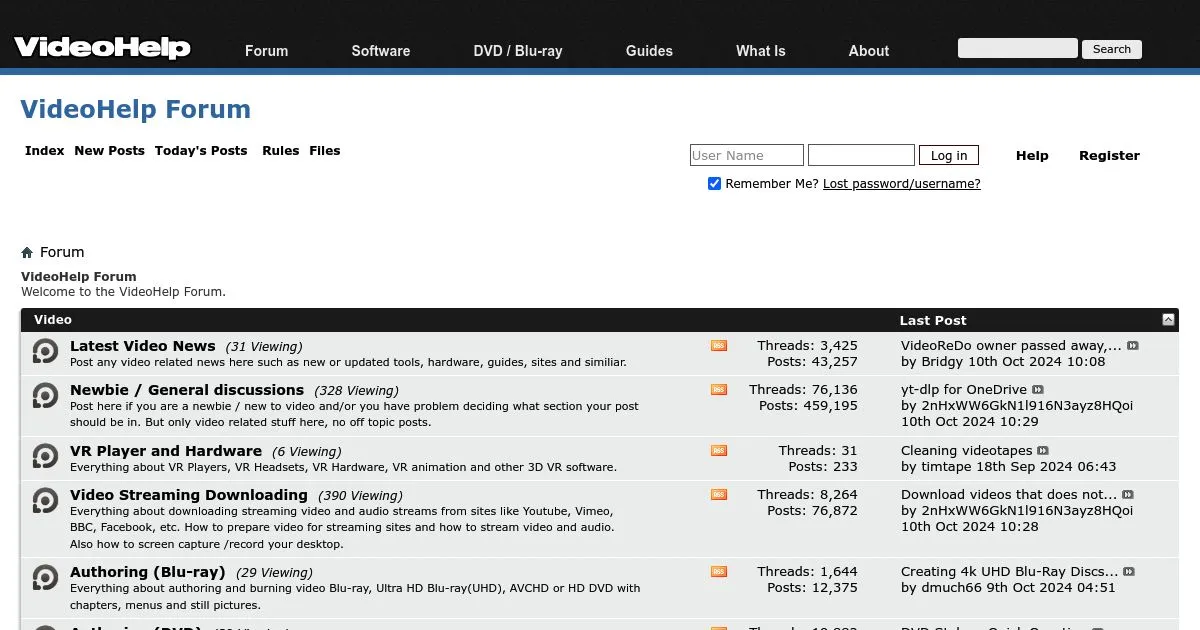Open the DVD / Blu-ray menu

click(518, 51)
